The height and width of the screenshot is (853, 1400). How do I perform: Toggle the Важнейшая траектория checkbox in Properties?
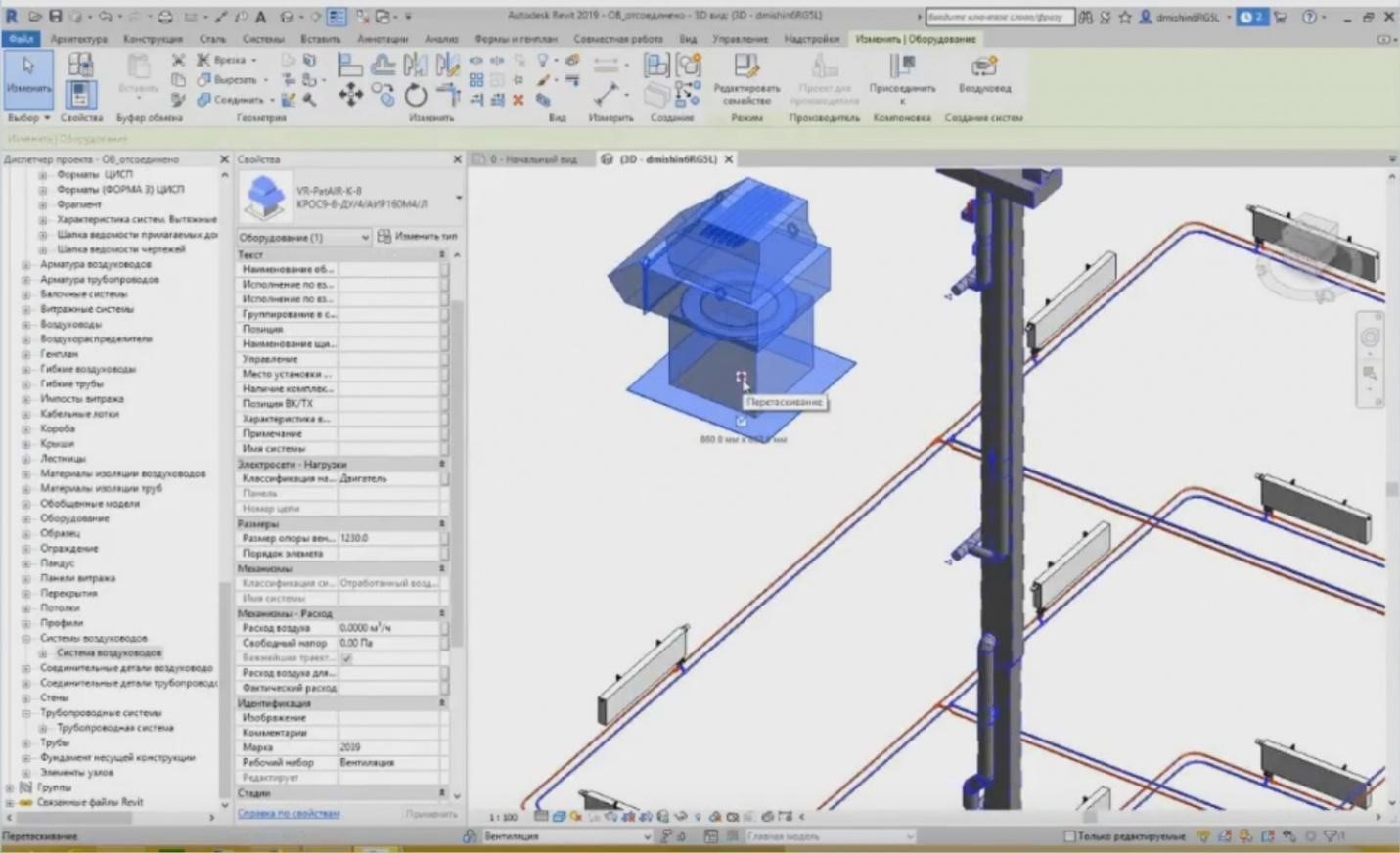coord(347,658)
